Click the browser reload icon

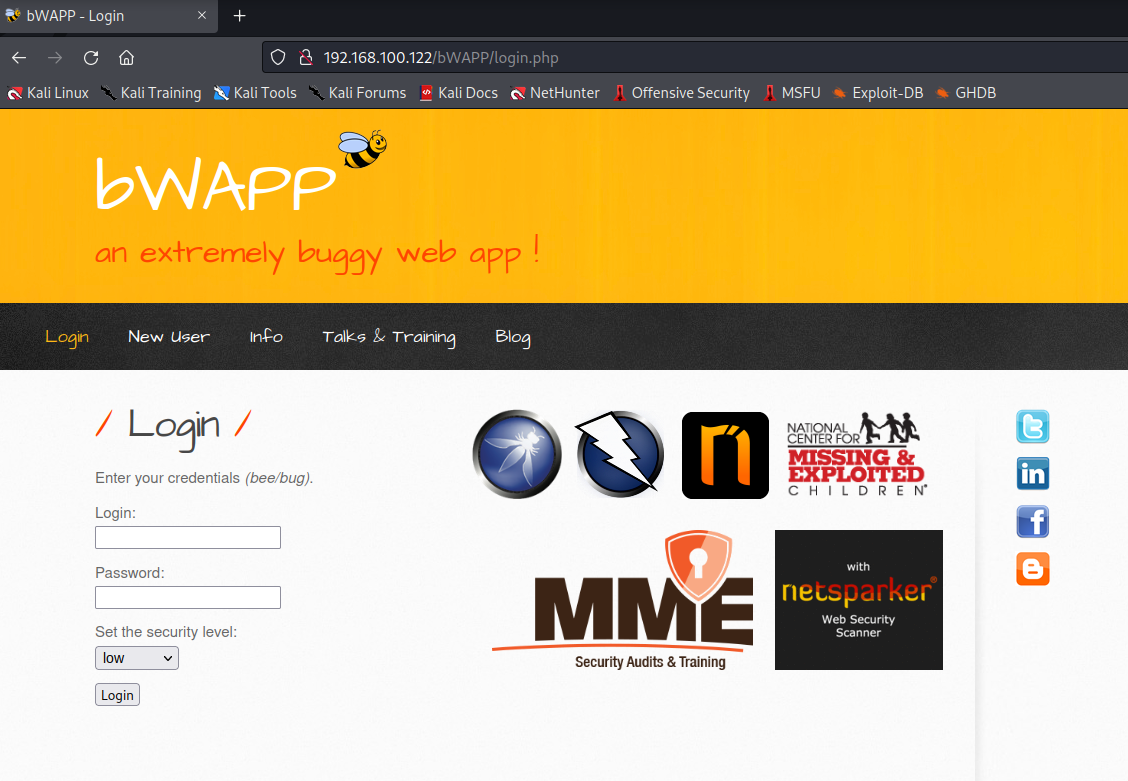[x=91, y=58]
